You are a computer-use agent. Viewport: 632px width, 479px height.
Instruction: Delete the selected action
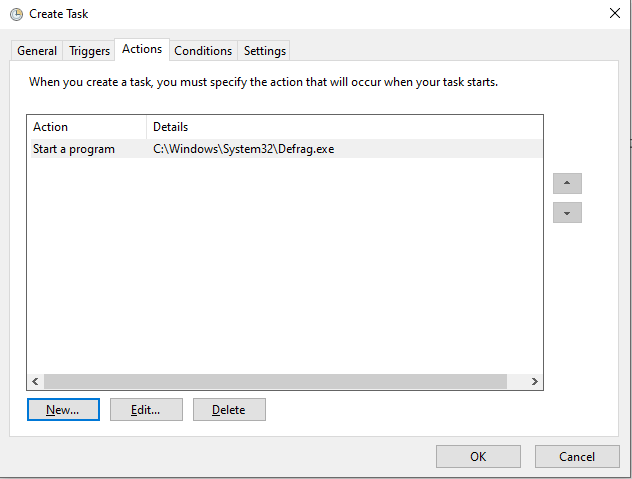(229, 410)
